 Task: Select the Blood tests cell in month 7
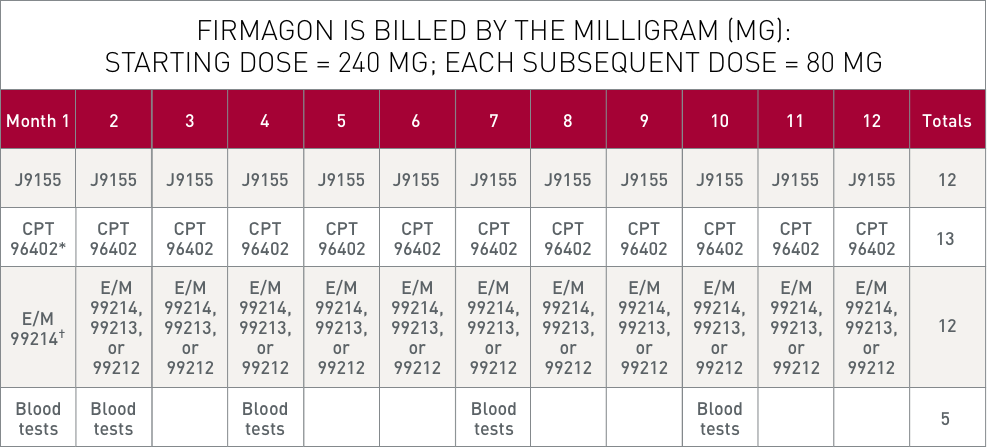493,418
